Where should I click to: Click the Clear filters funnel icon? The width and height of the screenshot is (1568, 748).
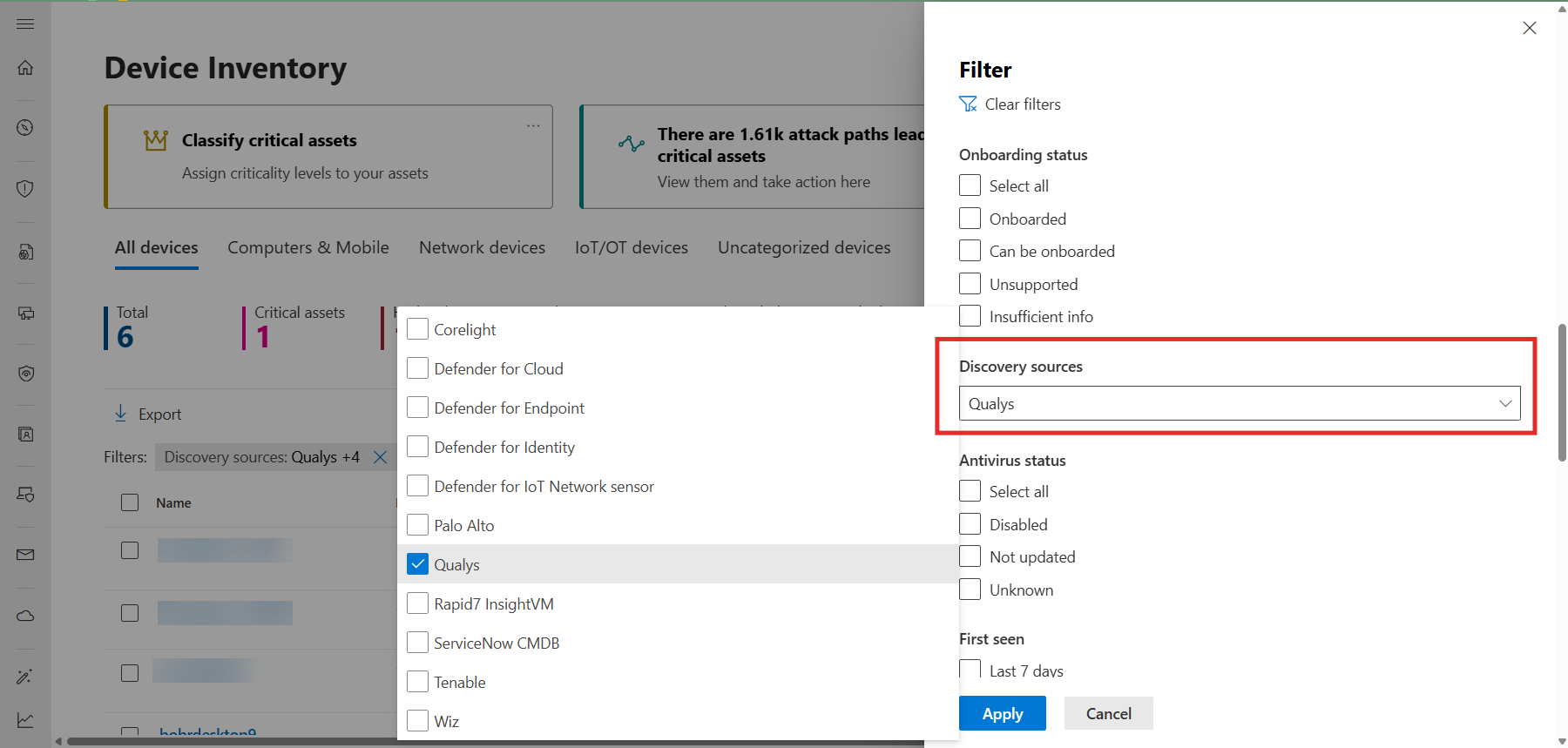(x=968, y=104)
